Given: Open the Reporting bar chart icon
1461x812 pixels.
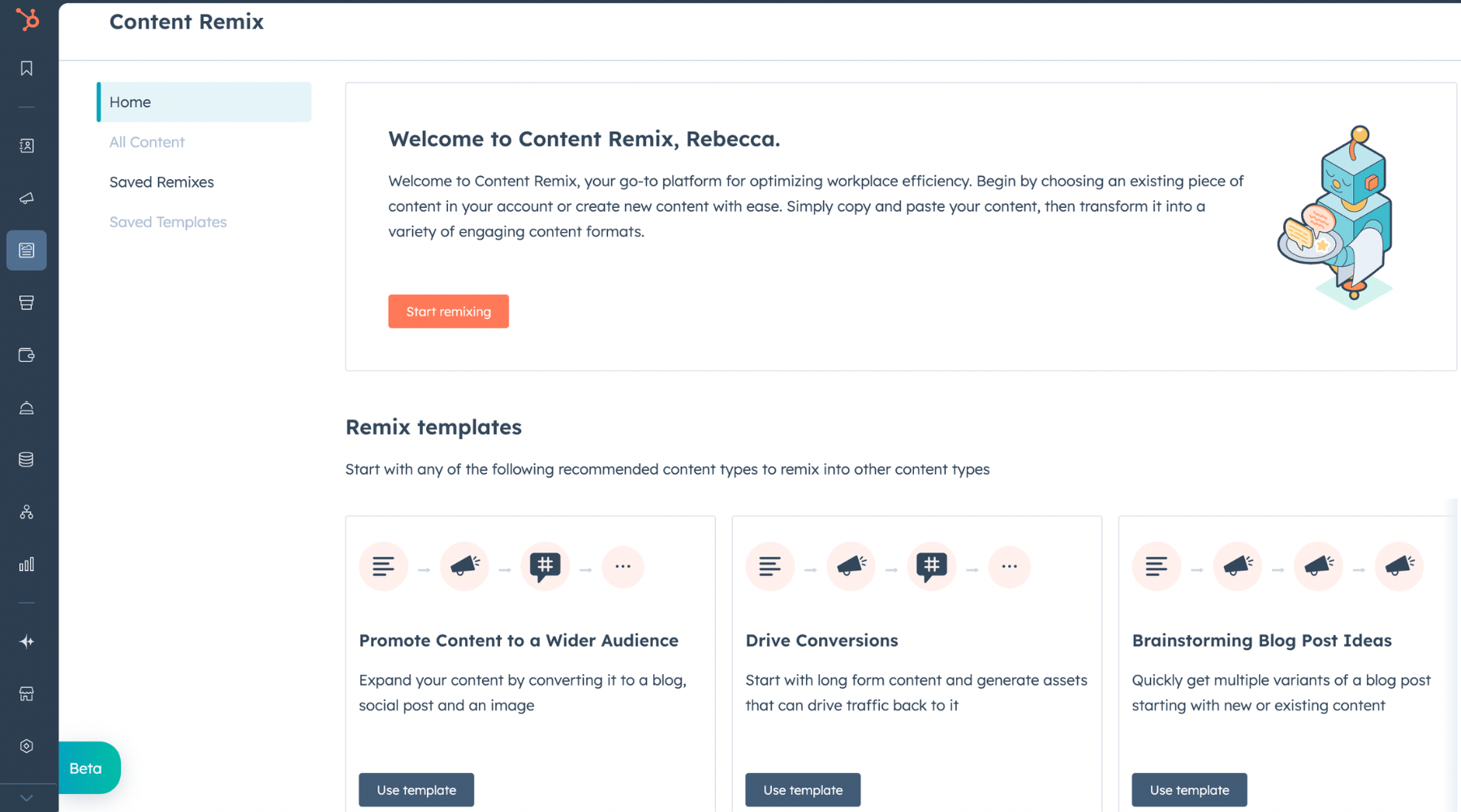Looking at the screenshot, I should click(x=27, y=565).
